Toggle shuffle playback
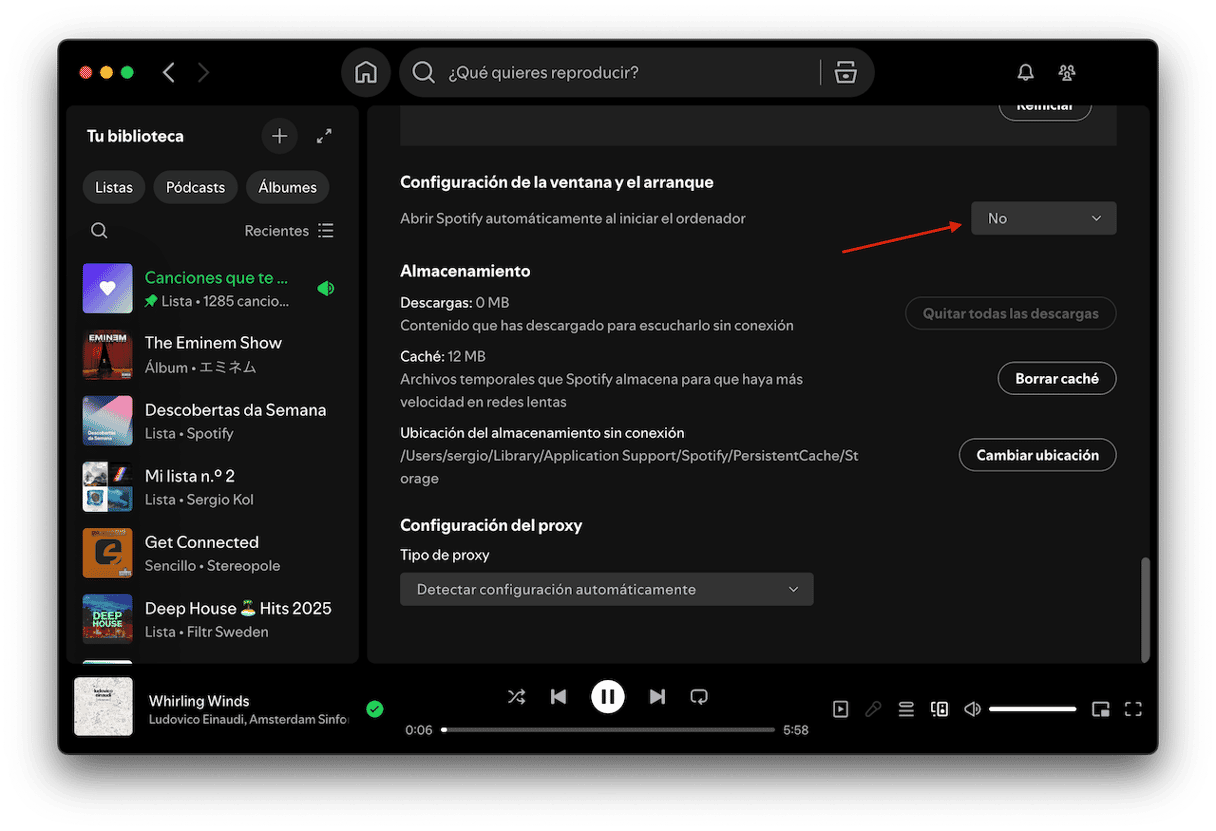Screen dimensions: 1216x831 pyautogui.click(x=516, y=697)
